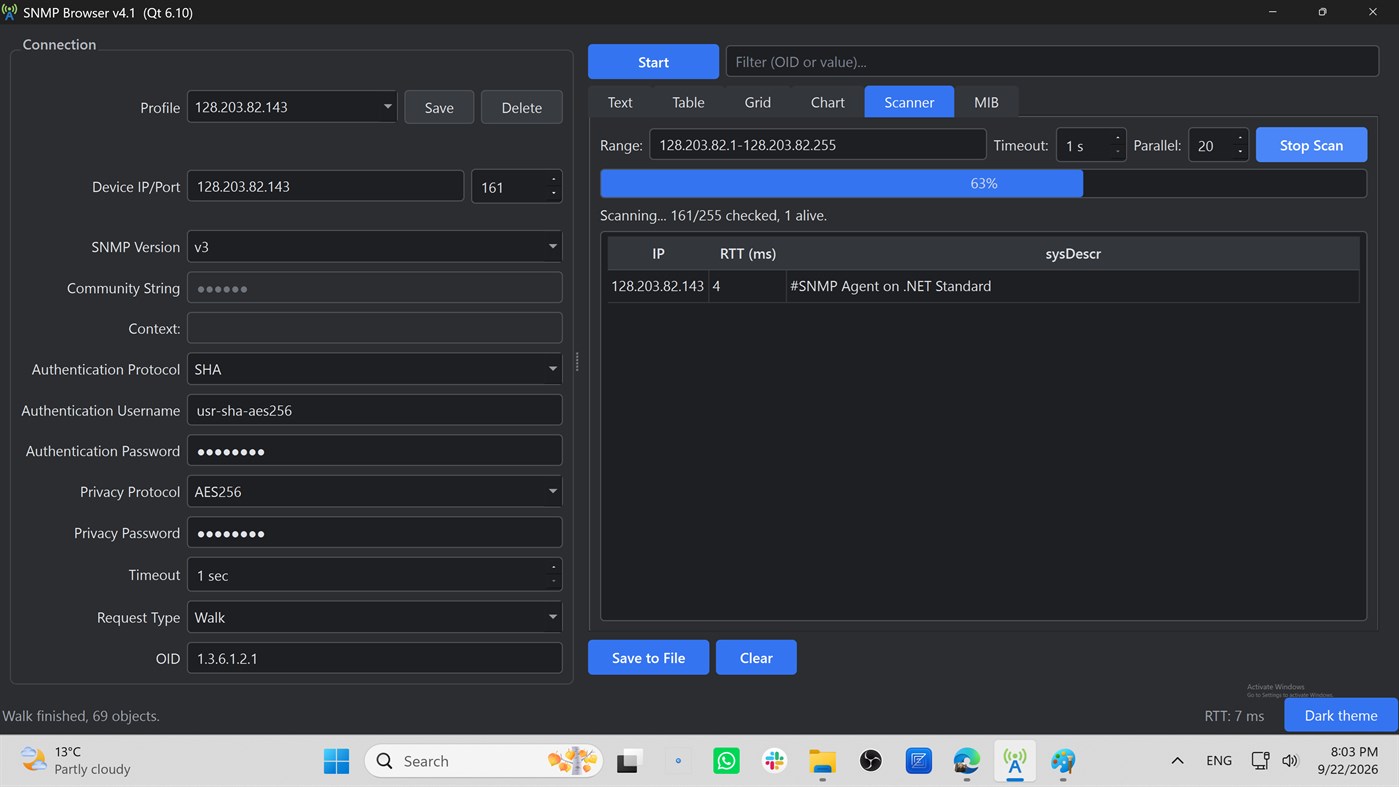
Task: Open the Request Type Walk dropdown
Action: (374, 617)
